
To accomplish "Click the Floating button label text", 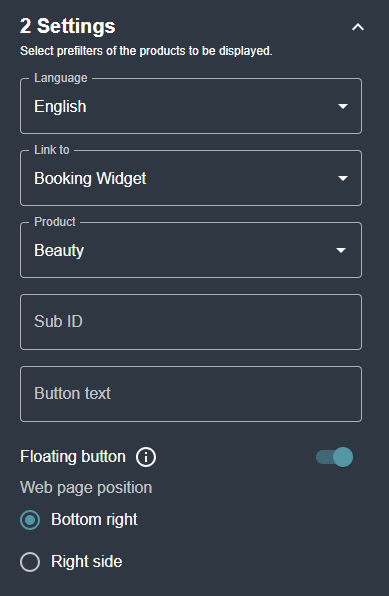I will point(73,457).
